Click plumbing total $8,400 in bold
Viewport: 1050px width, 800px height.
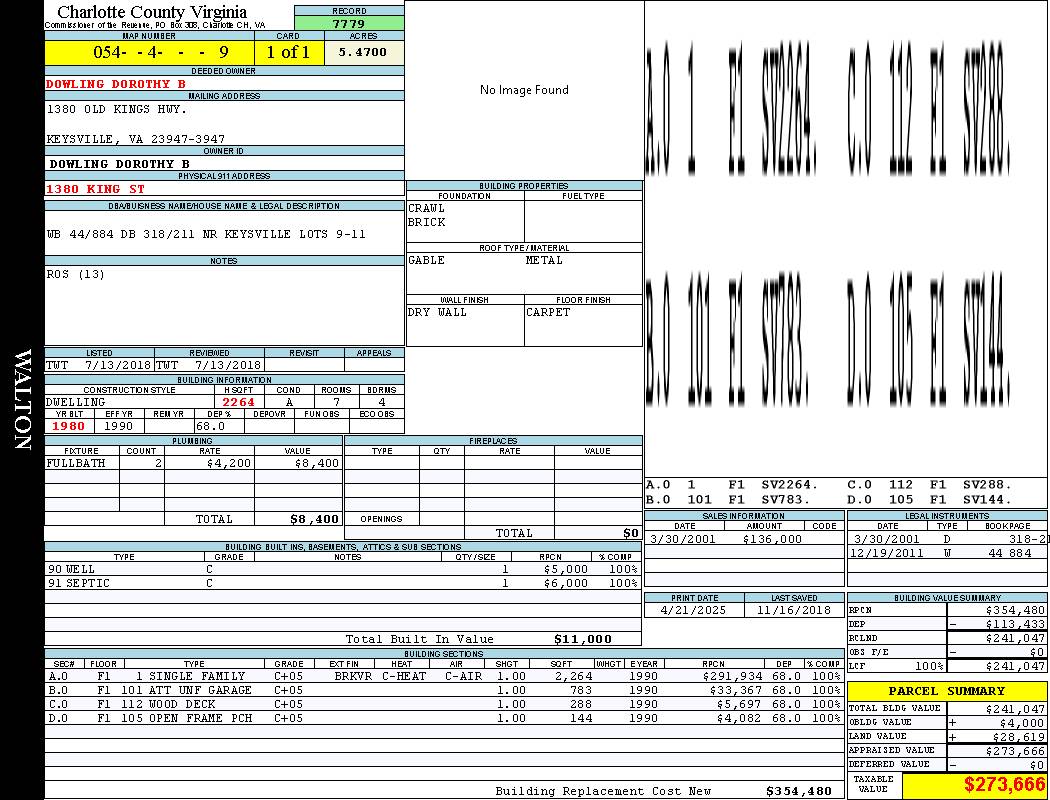click(x=315, y=519)
